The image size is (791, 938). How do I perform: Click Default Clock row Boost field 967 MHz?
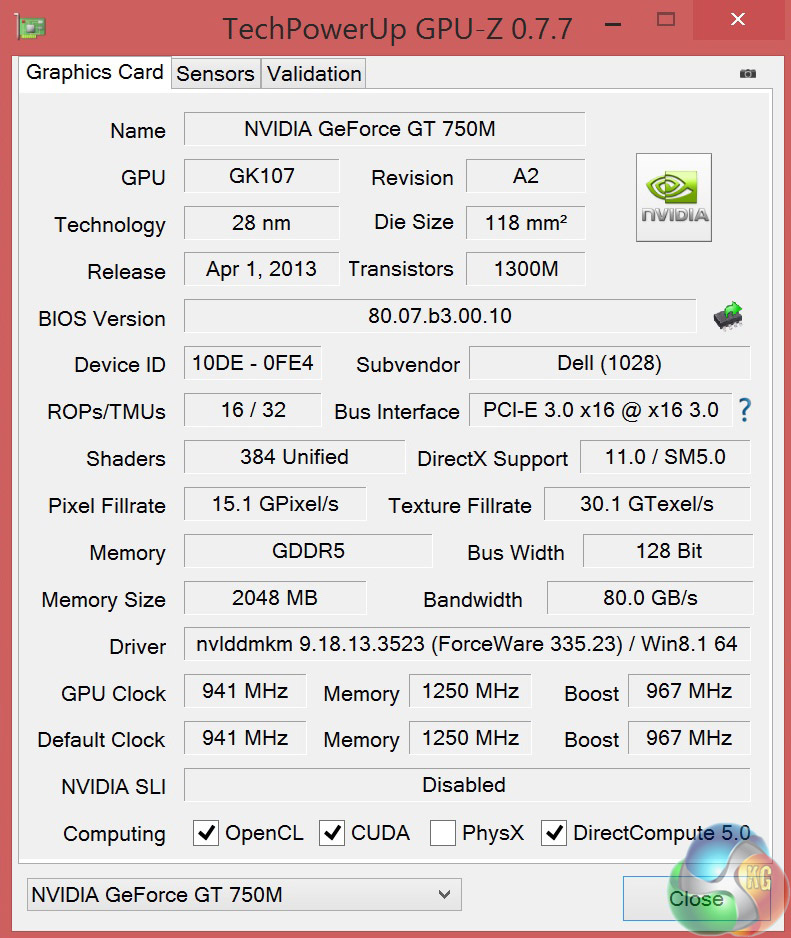pyautogui.click(x=689, y=738)
